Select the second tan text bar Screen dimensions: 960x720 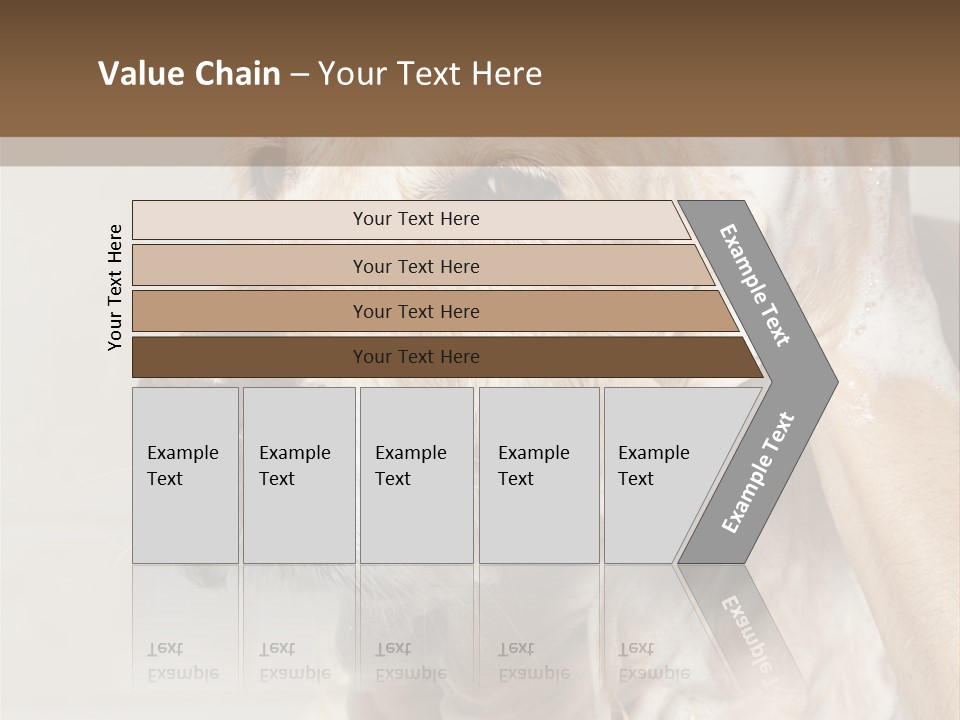point(250,266)
